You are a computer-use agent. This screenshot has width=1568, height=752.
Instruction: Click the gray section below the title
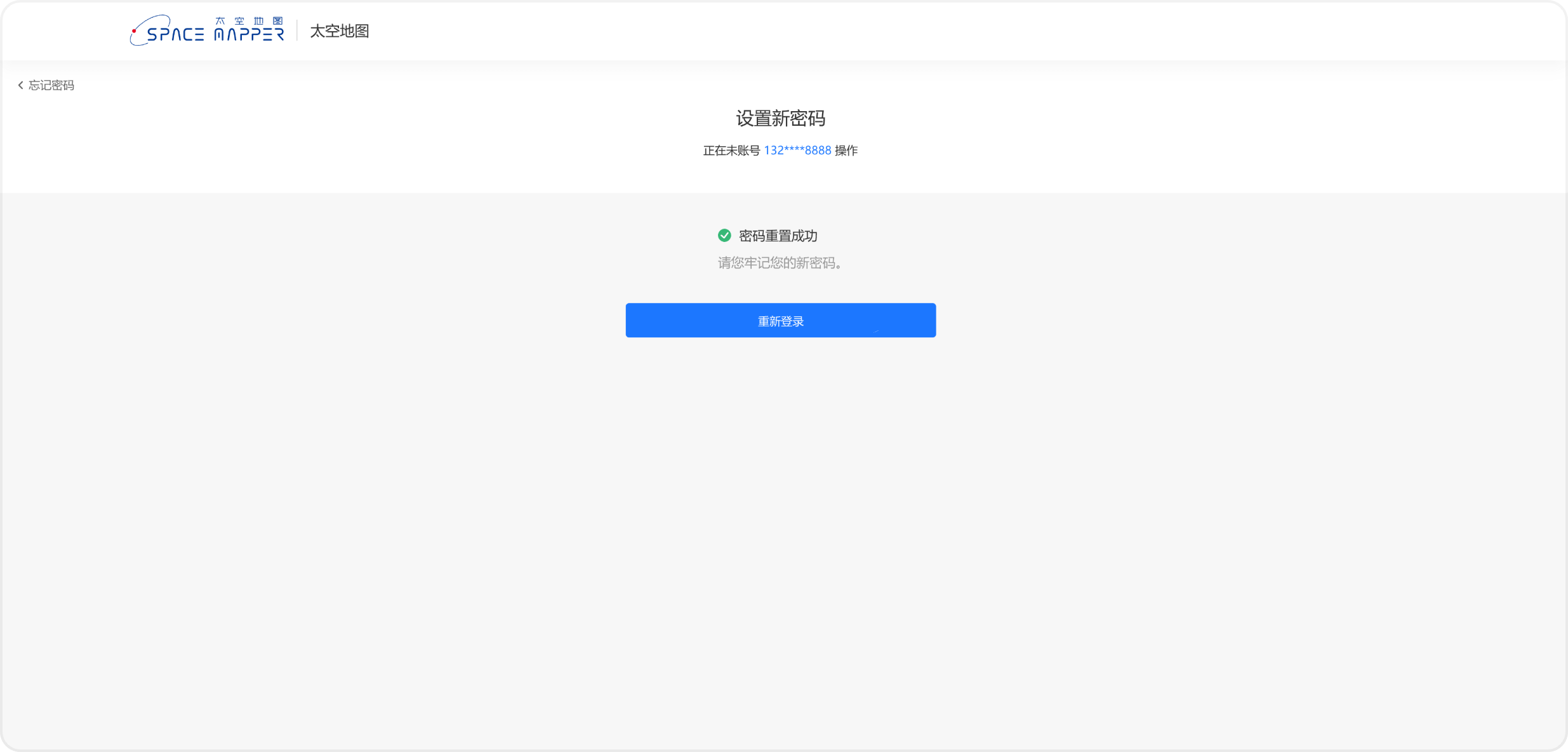[x=784, y=508]
